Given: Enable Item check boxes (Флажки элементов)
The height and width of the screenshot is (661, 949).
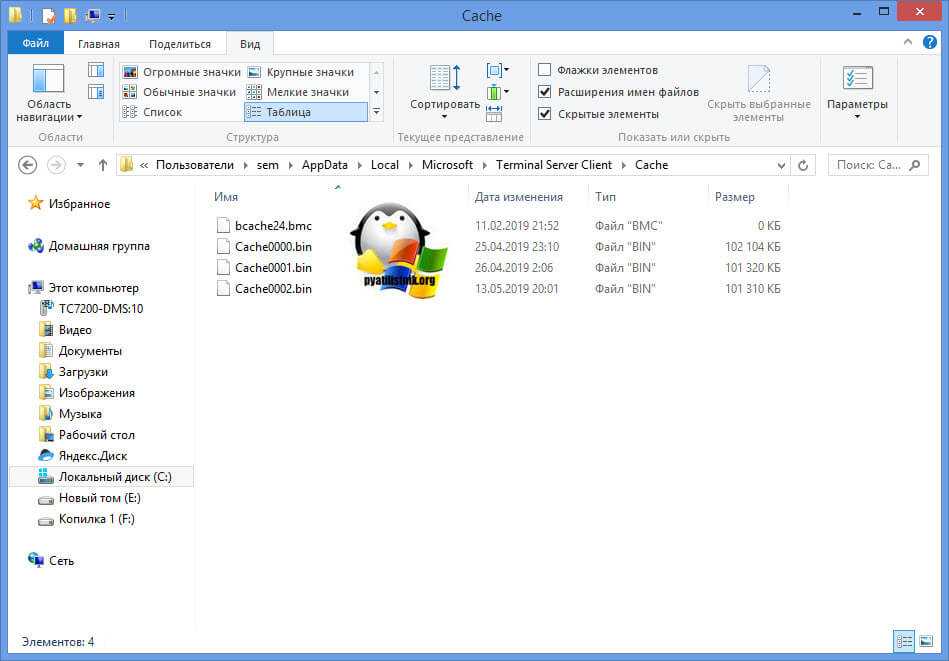Looking at the screenshot, I should [x=545, y=70].
